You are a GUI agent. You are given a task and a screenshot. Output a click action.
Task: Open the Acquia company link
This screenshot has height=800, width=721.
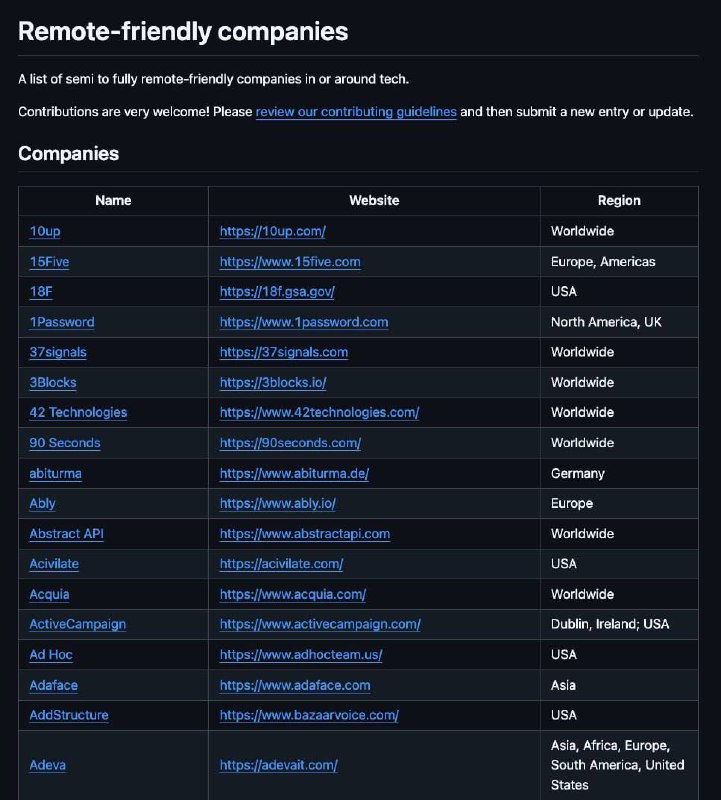coord(49,594)
